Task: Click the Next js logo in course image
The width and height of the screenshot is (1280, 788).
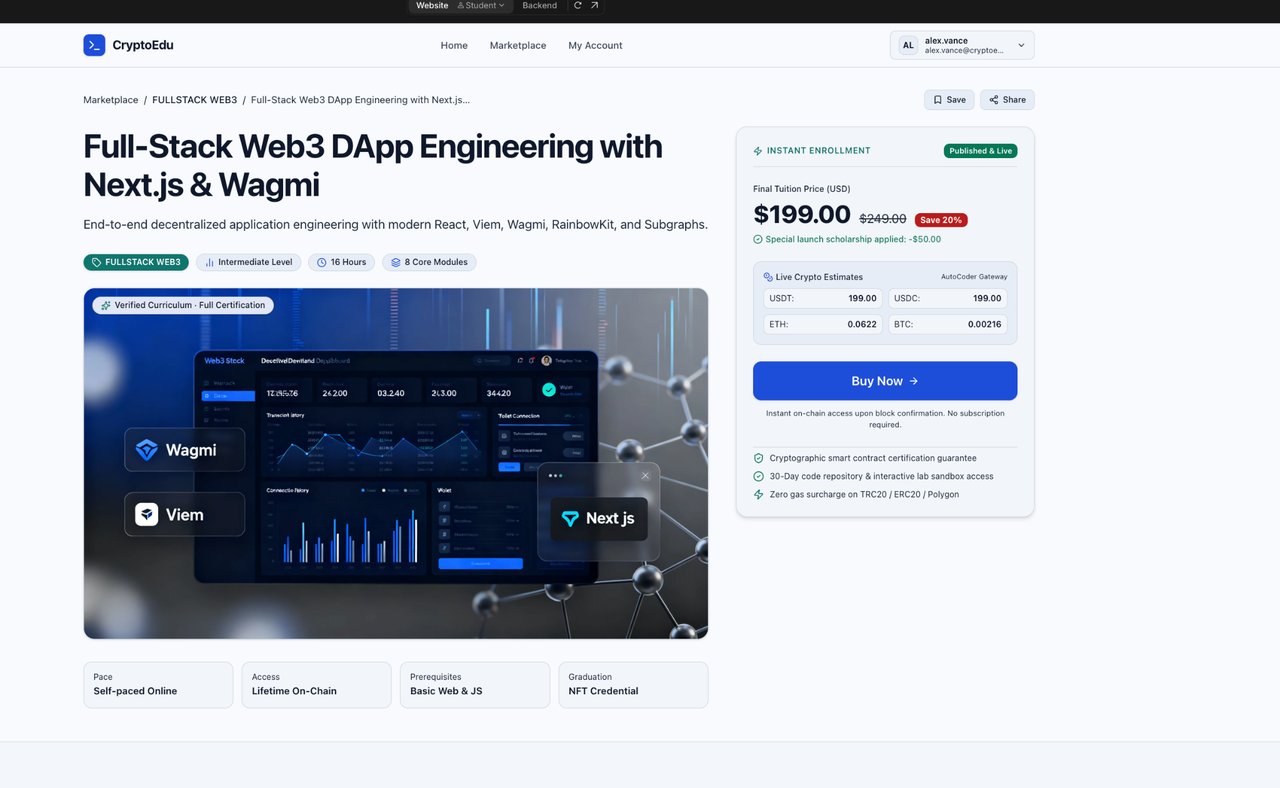Action: [x=570, y=518]
